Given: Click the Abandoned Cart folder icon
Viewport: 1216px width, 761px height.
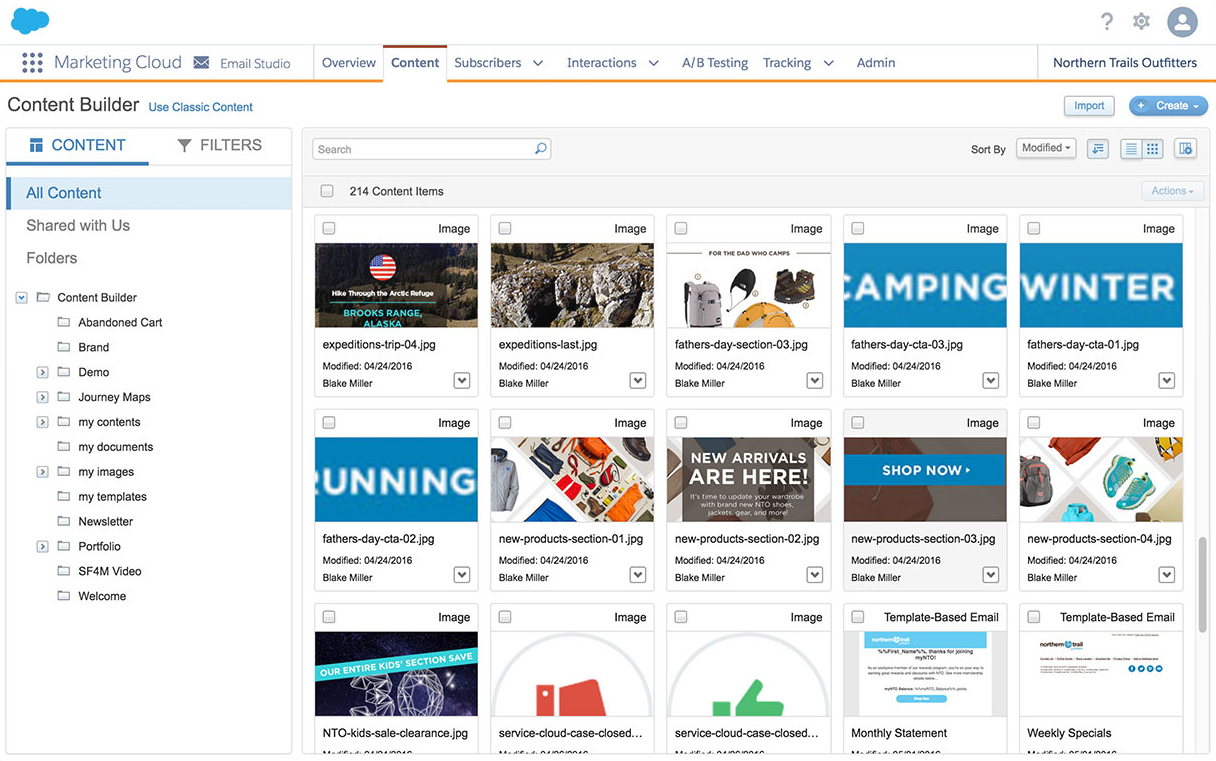Looking at the screenshot, I should (x=64, y=322).
